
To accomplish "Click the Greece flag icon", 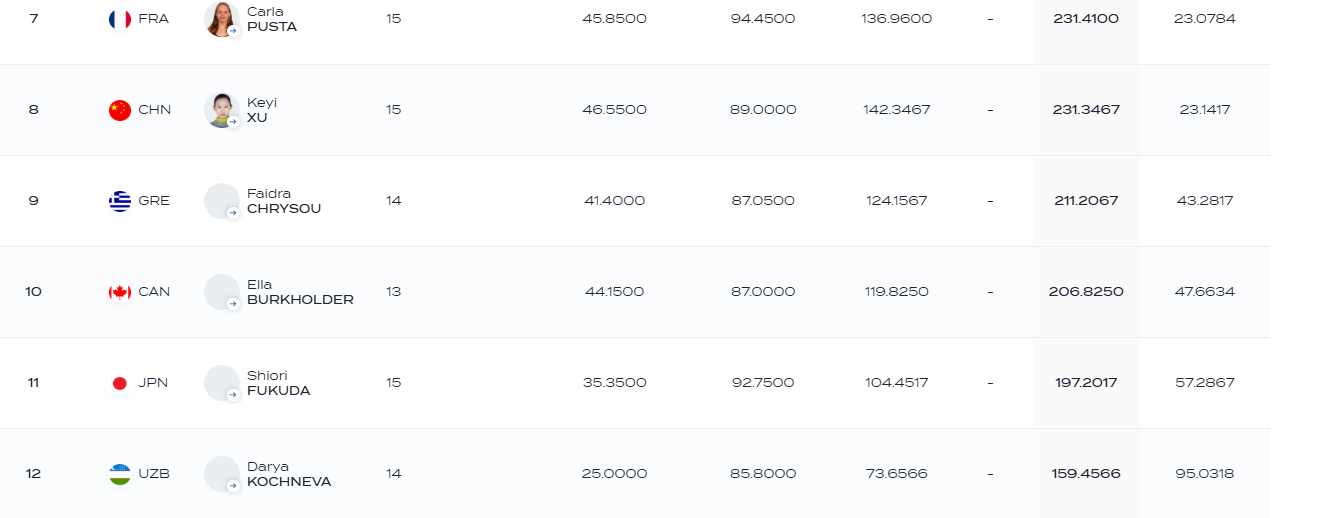I will coord(120,201).
